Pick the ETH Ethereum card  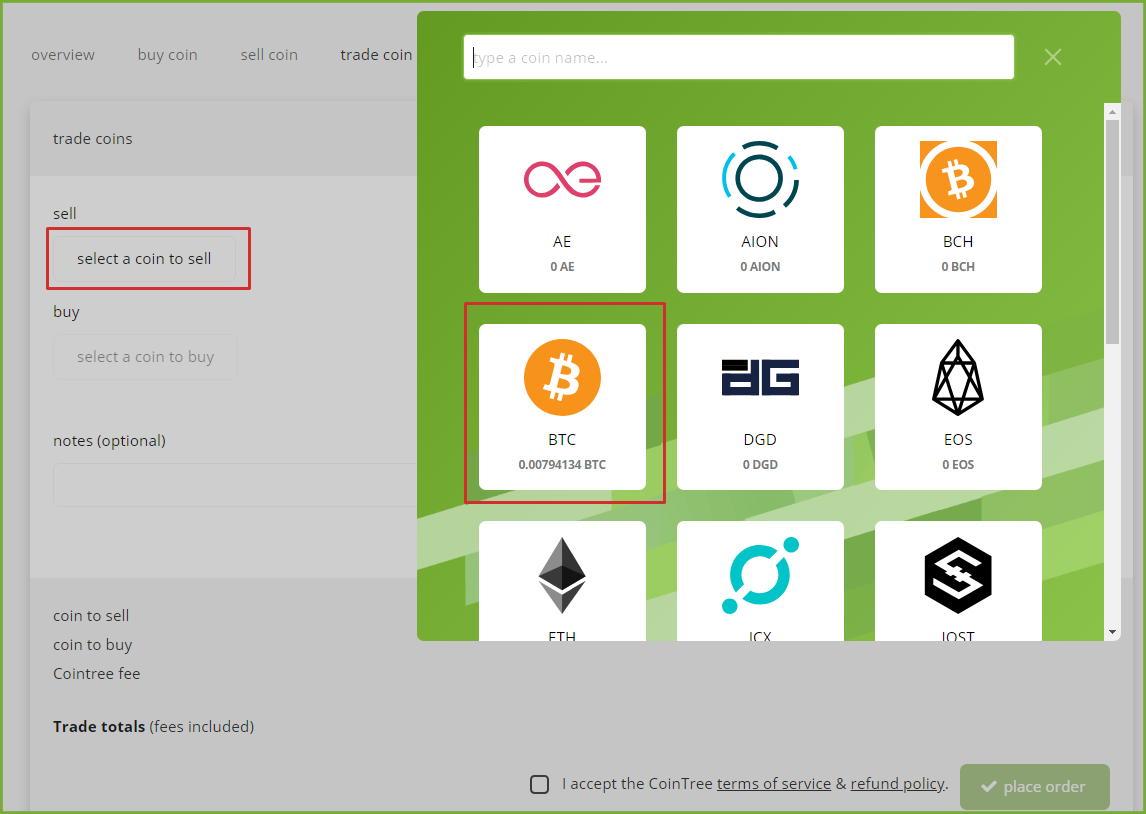562,581
